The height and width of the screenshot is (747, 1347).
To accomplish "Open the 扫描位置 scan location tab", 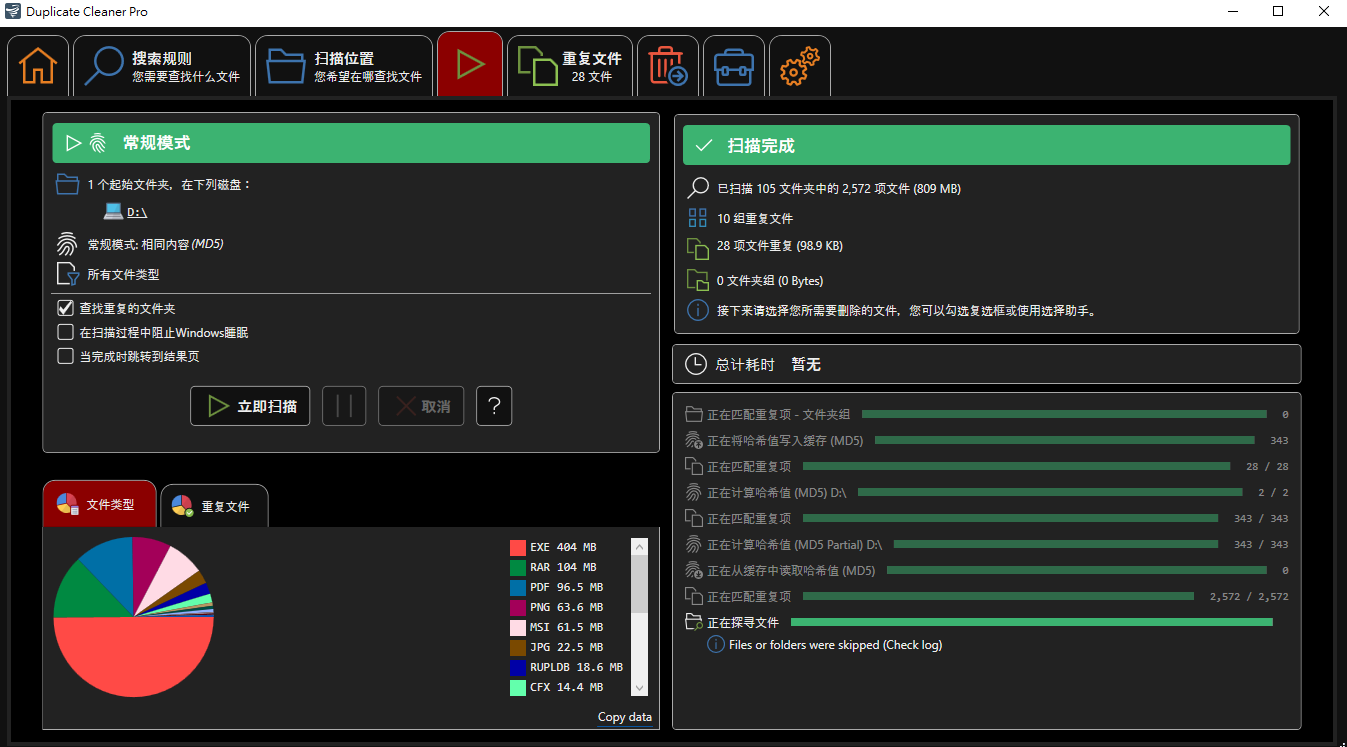I will click(344, 66).
